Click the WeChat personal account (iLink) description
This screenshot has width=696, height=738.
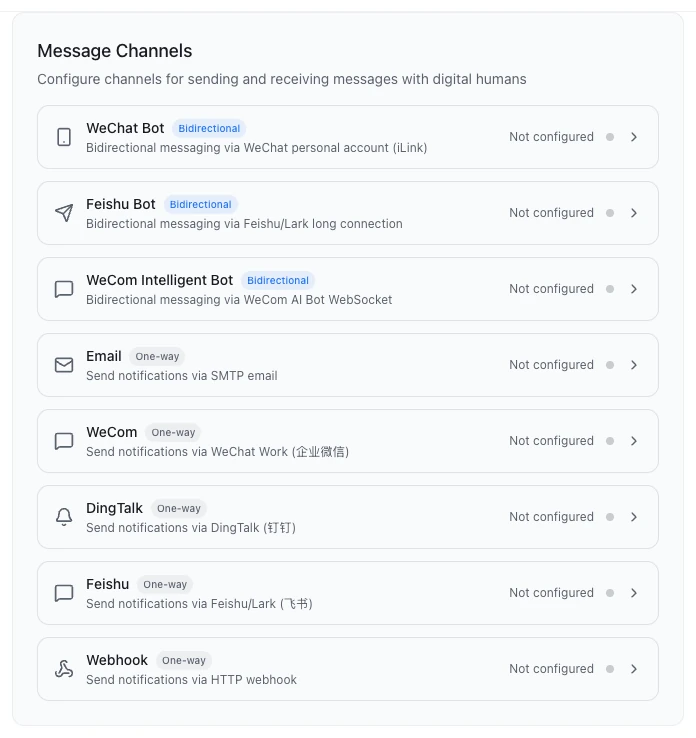[x=256, y=148]
